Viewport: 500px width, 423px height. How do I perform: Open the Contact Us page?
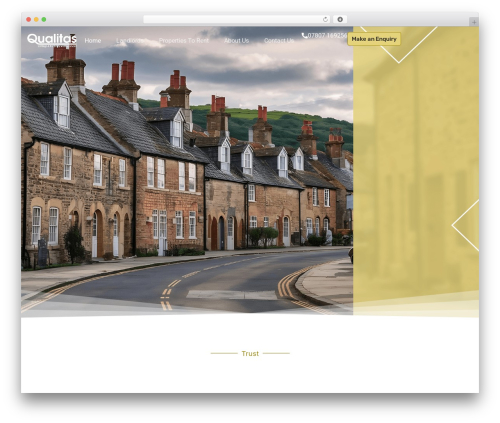(x=279, y=41)
